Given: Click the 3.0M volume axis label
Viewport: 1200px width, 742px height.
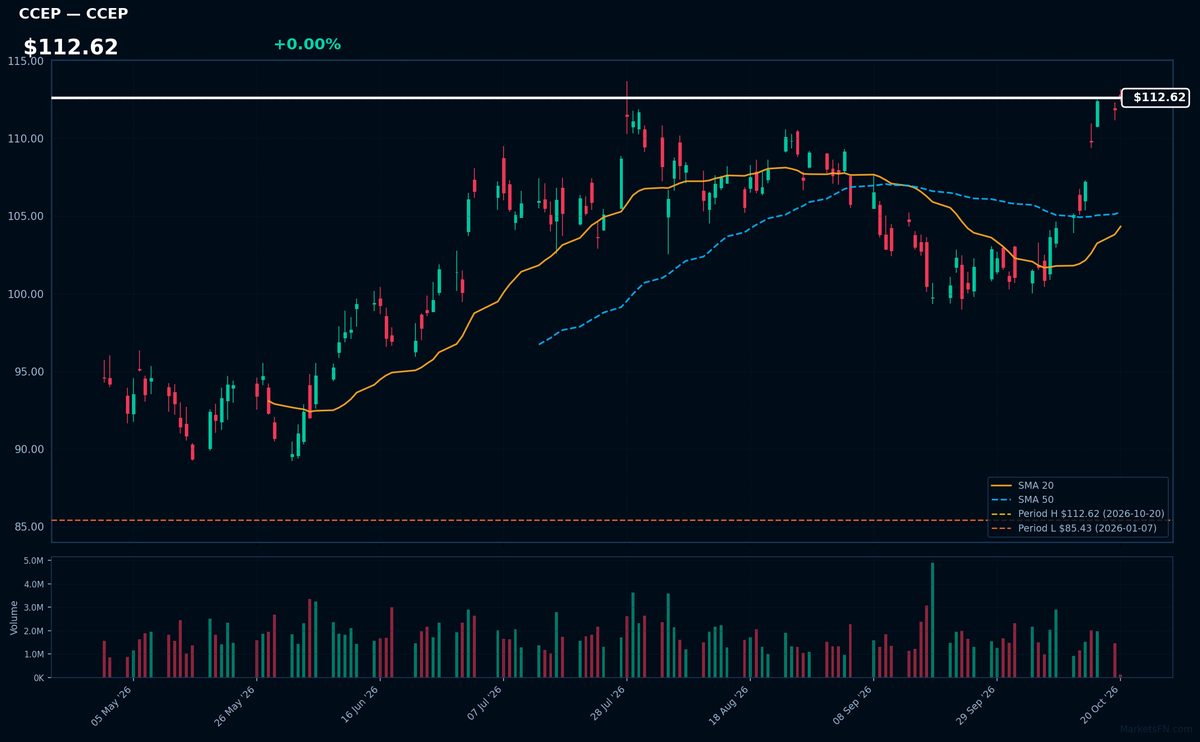Looking at the screenshot, I should 33,608.
